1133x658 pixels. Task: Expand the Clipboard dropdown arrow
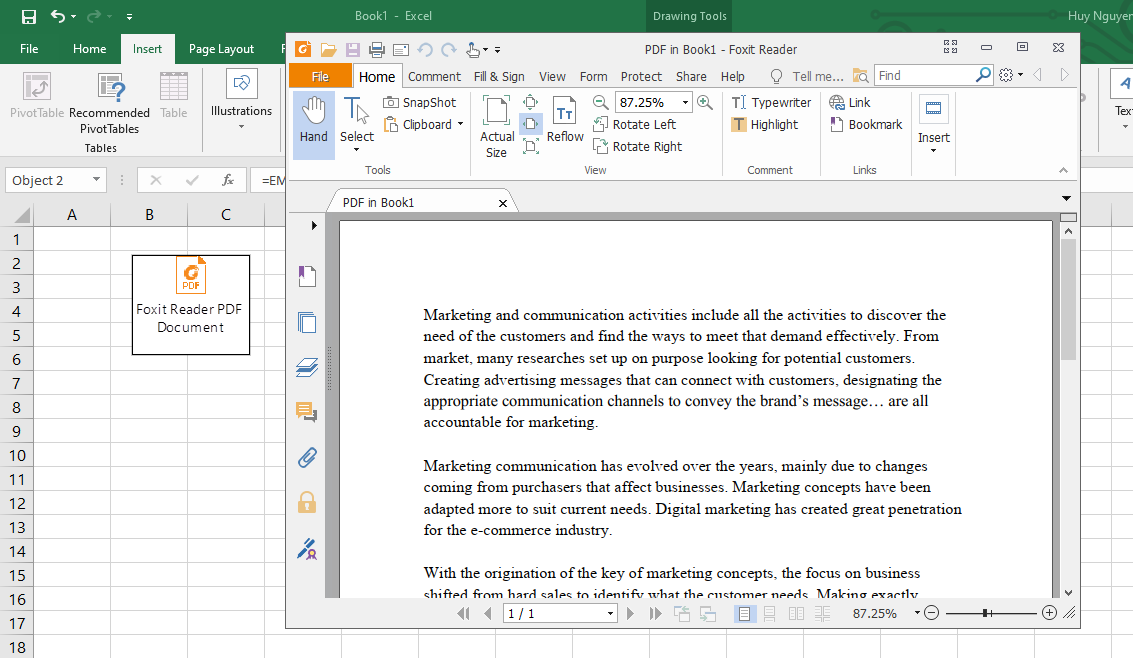460,124
